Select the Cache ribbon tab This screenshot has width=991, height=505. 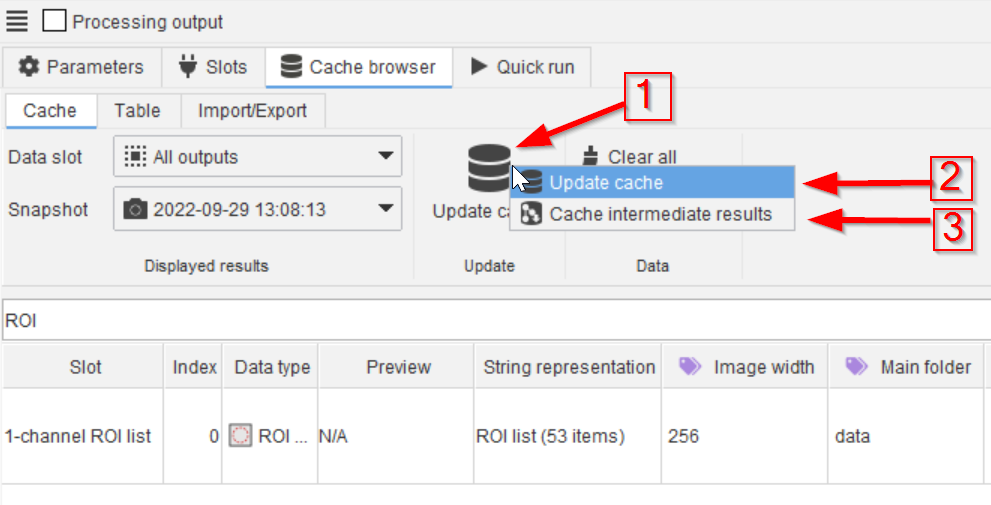(x=51, y=111)
